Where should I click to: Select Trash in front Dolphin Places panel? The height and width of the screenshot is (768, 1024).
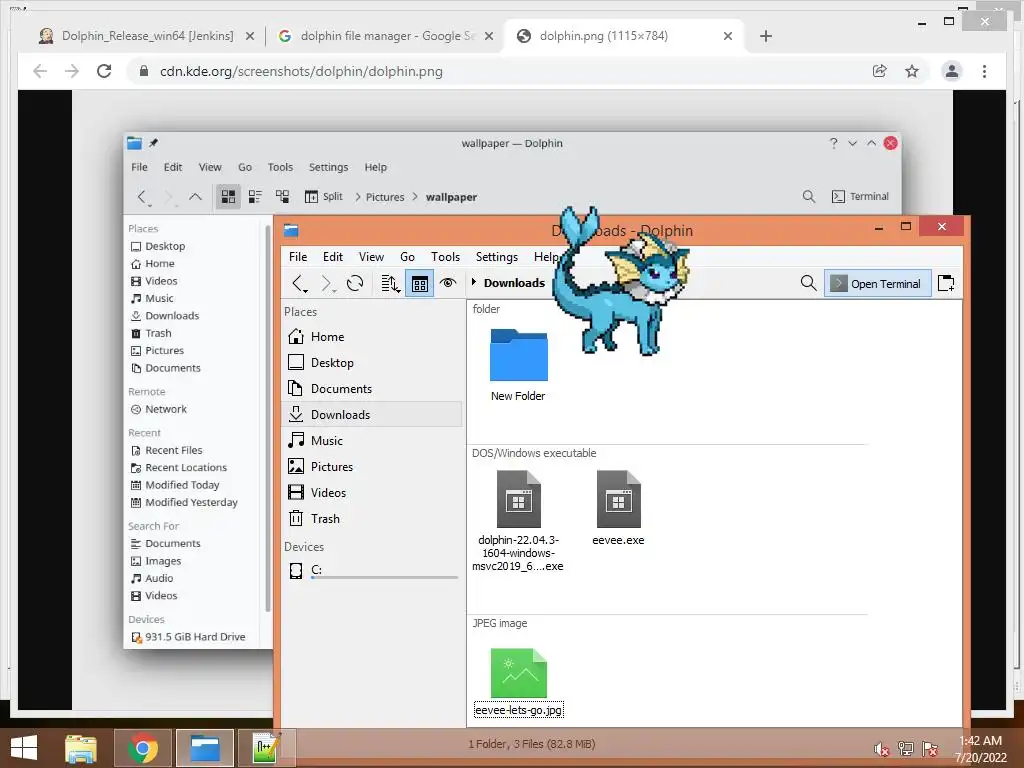pos(372,519)
